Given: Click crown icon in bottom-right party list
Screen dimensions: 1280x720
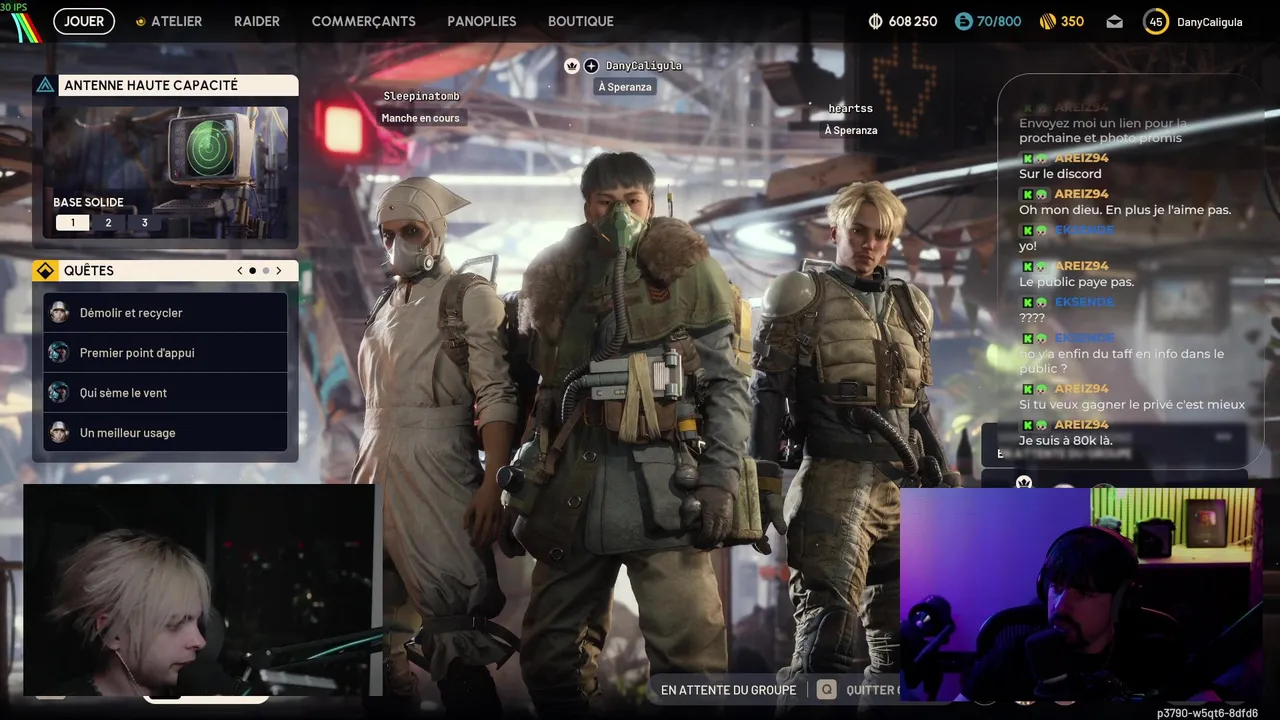Looking at the screenshot, I should [1024, 482].
